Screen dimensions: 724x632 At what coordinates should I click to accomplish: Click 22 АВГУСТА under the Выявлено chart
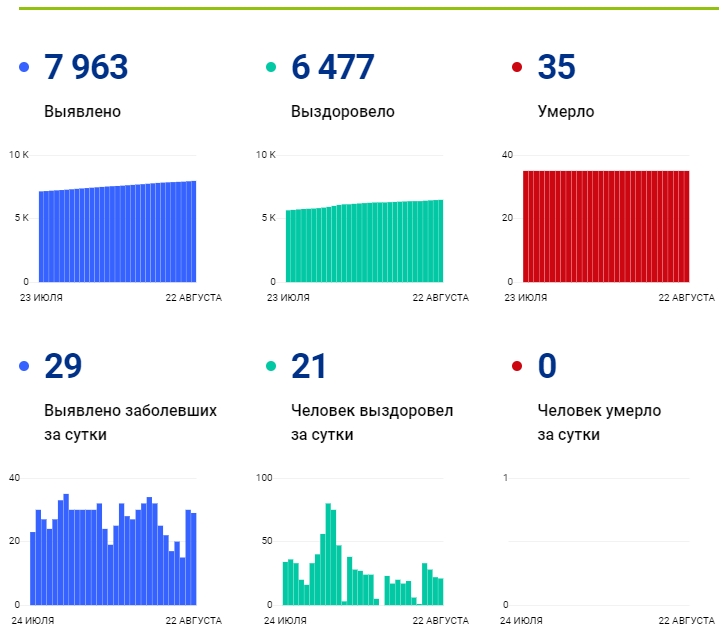(x=193, y=298)
